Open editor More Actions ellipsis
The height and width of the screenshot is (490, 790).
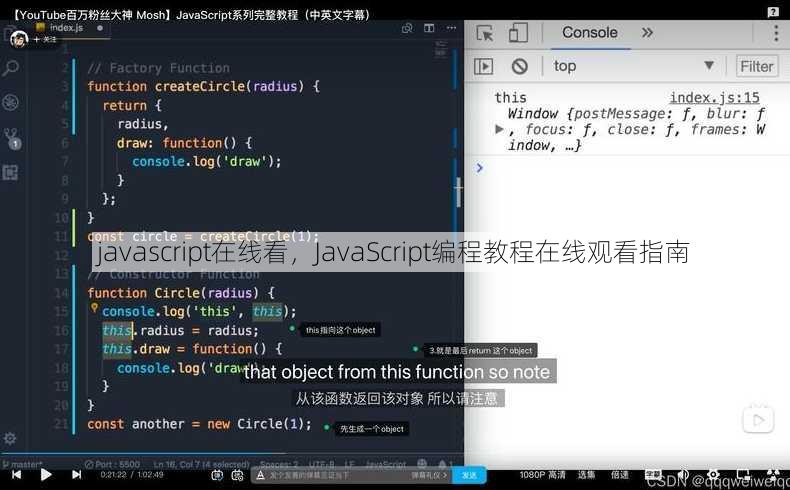451,28
